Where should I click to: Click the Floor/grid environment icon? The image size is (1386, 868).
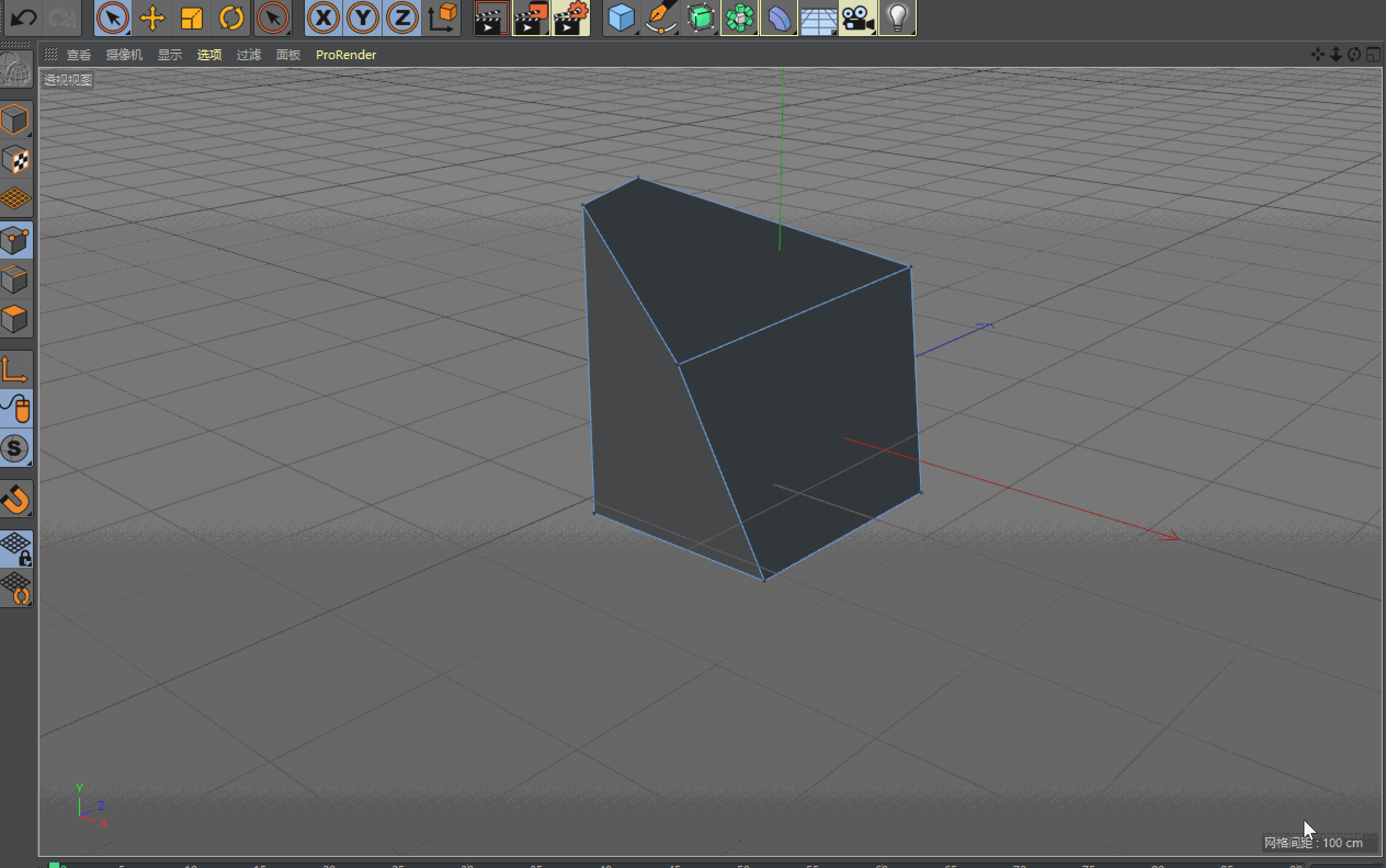point(818,18)
